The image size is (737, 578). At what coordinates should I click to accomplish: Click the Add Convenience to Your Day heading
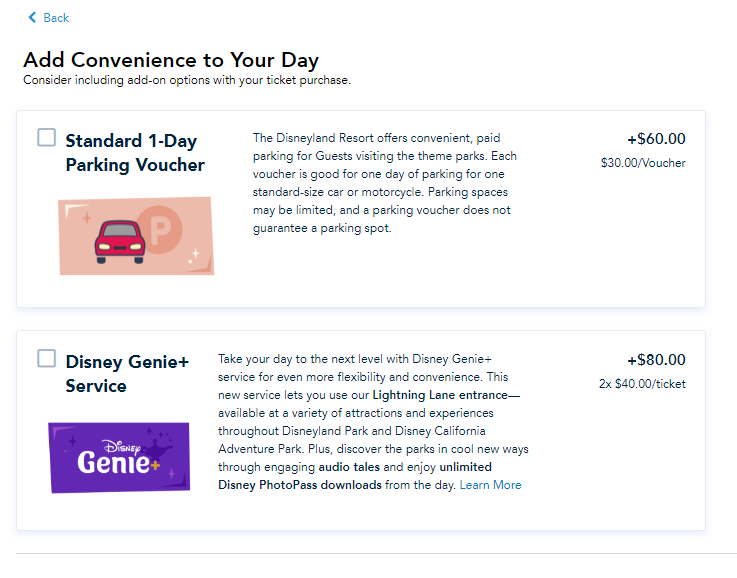coord(171,60)
